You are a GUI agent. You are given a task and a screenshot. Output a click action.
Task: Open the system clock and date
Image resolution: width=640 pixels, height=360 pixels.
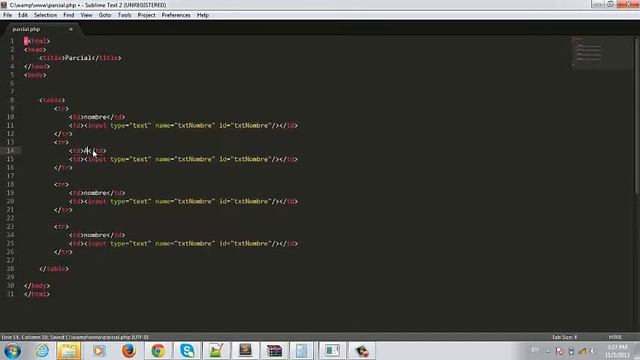[617, 351]
